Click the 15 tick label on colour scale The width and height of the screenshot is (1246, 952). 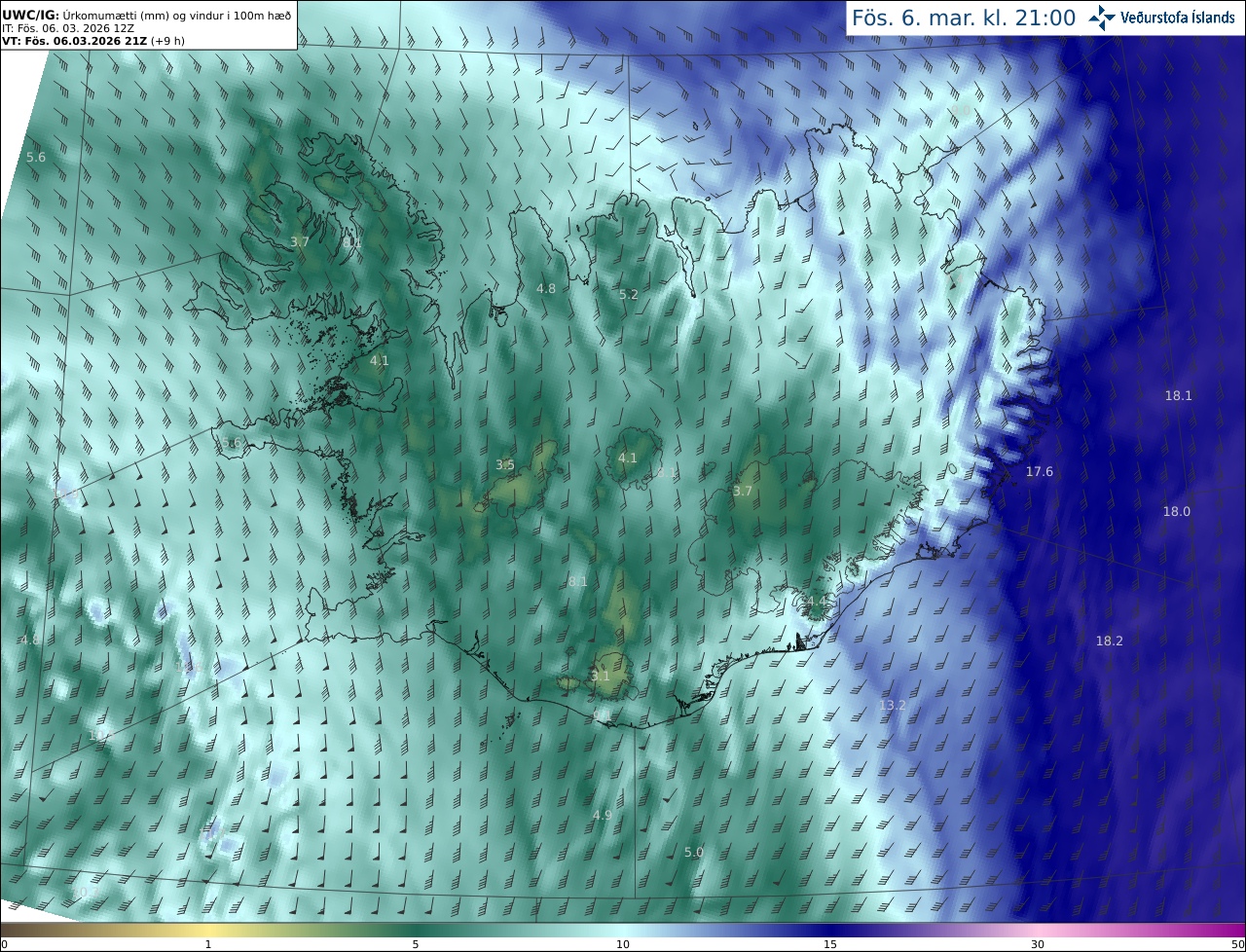point(831,944)
